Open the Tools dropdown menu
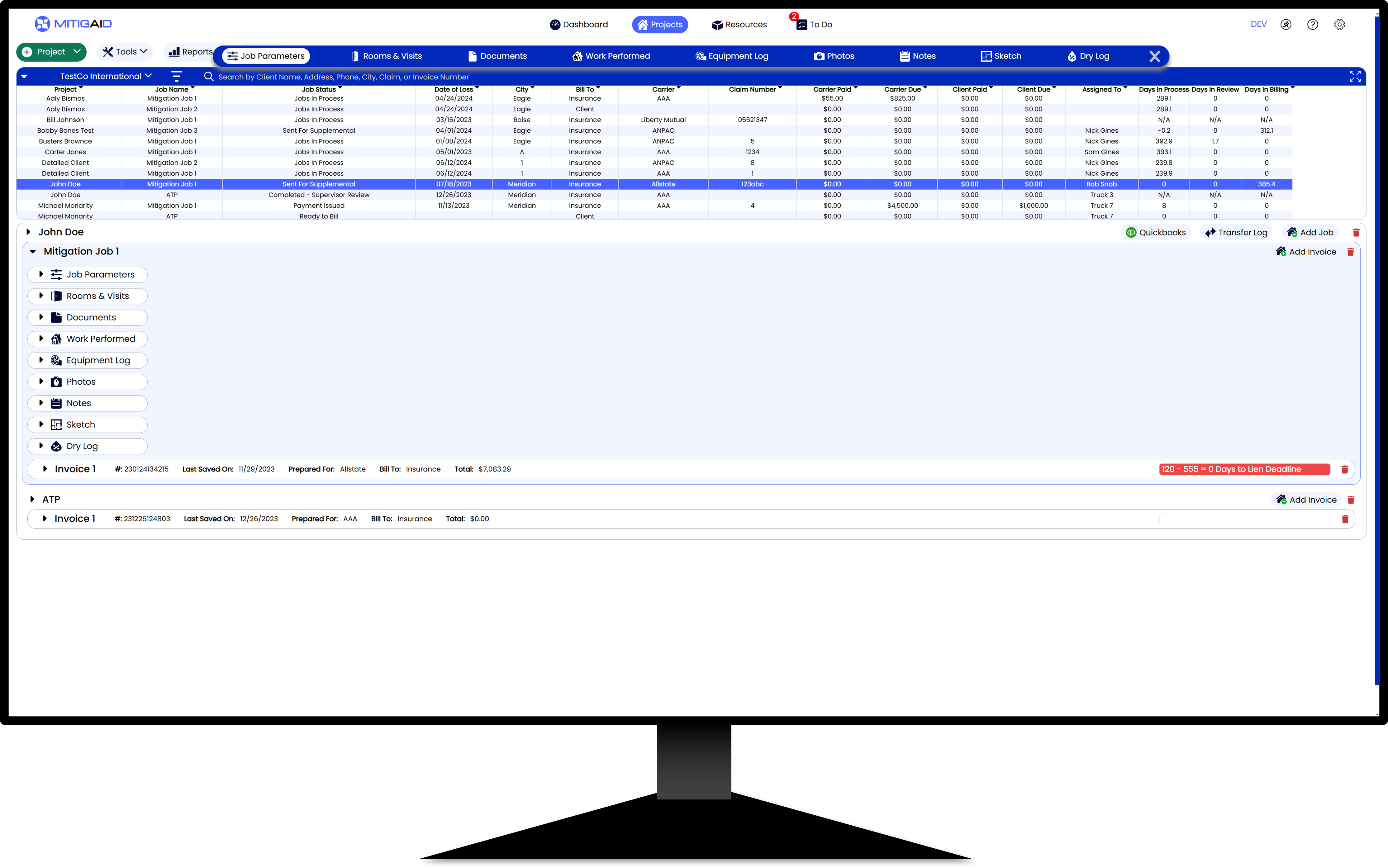This screenshot has height=868, width=1388. (x=125, y=52)
